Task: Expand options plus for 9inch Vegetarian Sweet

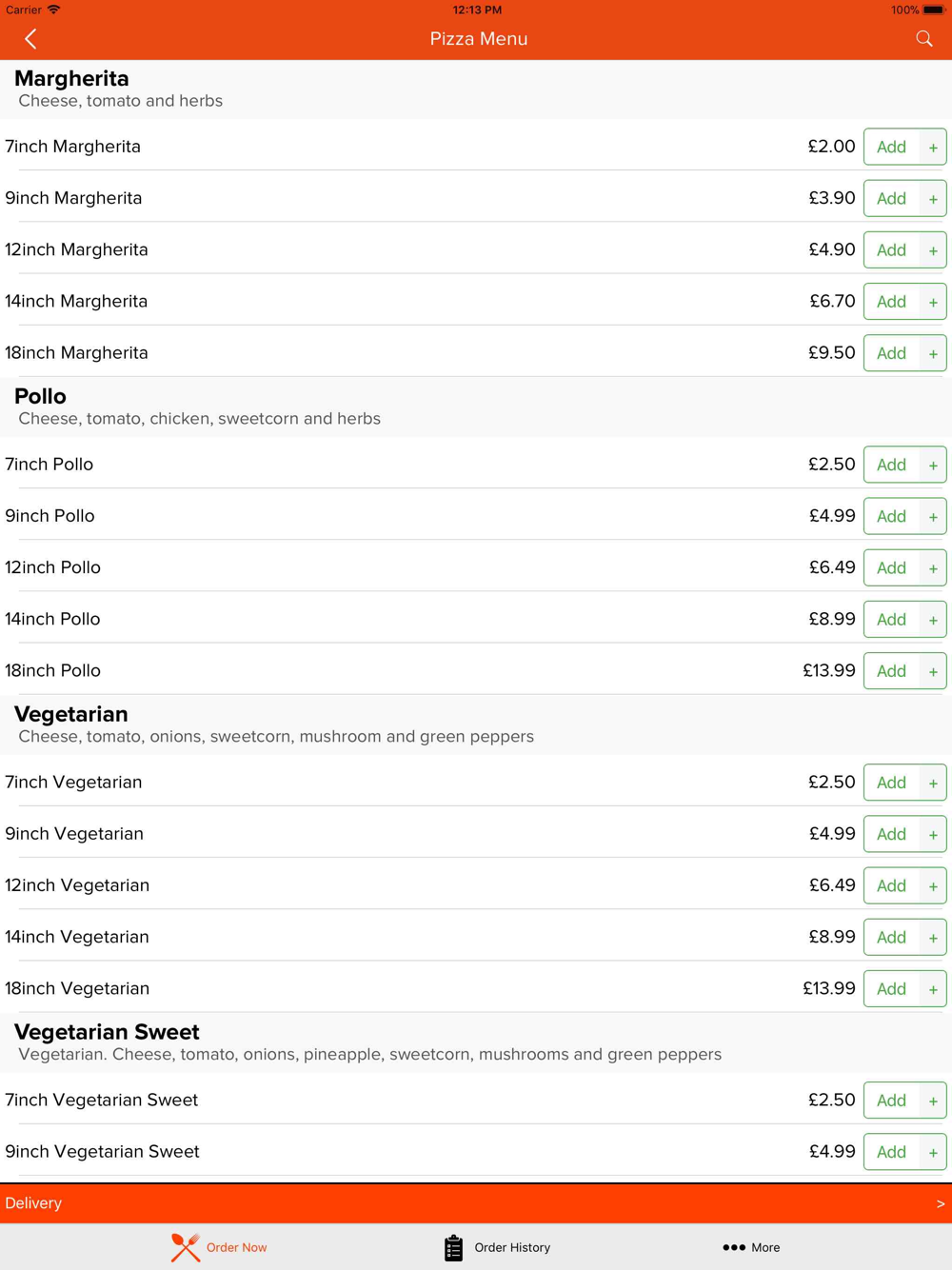Action: tap(933, 1152)
